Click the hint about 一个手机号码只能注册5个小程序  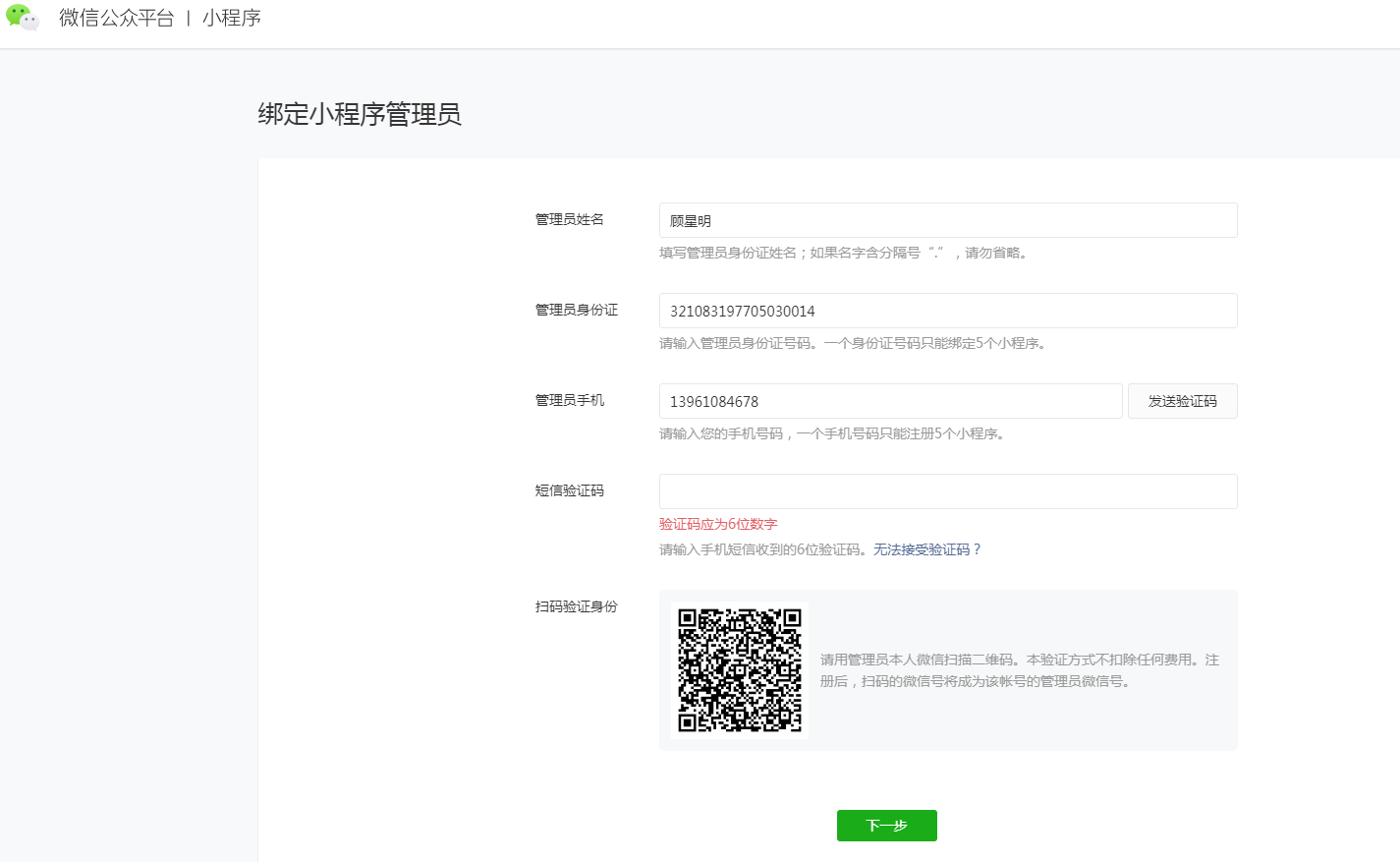tap(901, 433)
